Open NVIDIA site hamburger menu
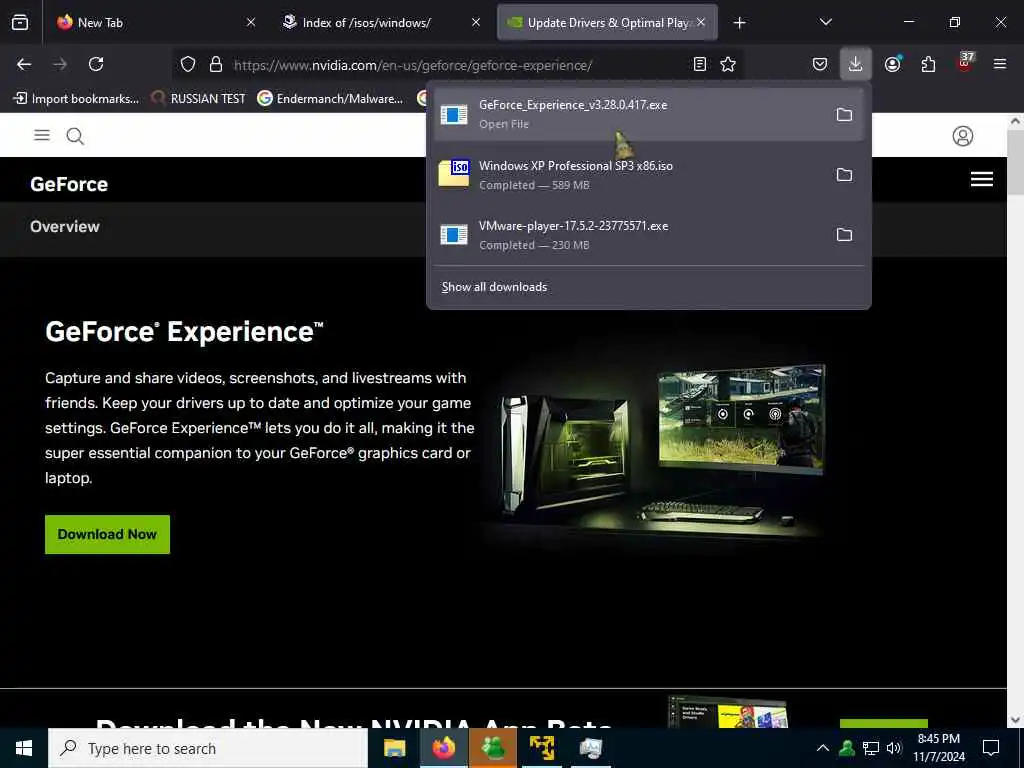Viewport: 1024px width, 768px height. [42, 135]
